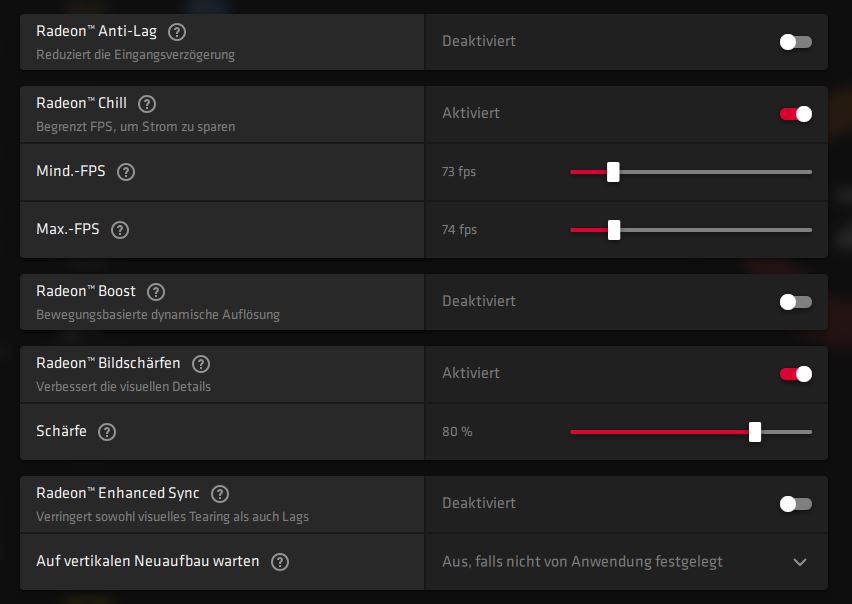Open the 'Aus, falls nicht von Anwendung festgelegt' dropdown

point(582,562)
